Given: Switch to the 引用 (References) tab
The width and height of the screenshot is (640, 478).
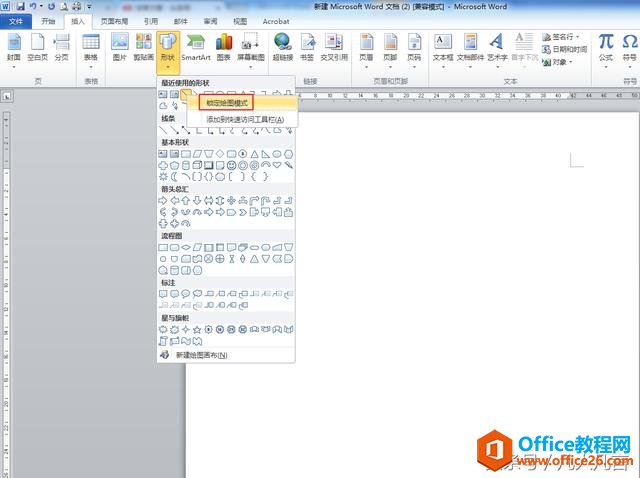Looking at the screenshot, I should point(151,21).
